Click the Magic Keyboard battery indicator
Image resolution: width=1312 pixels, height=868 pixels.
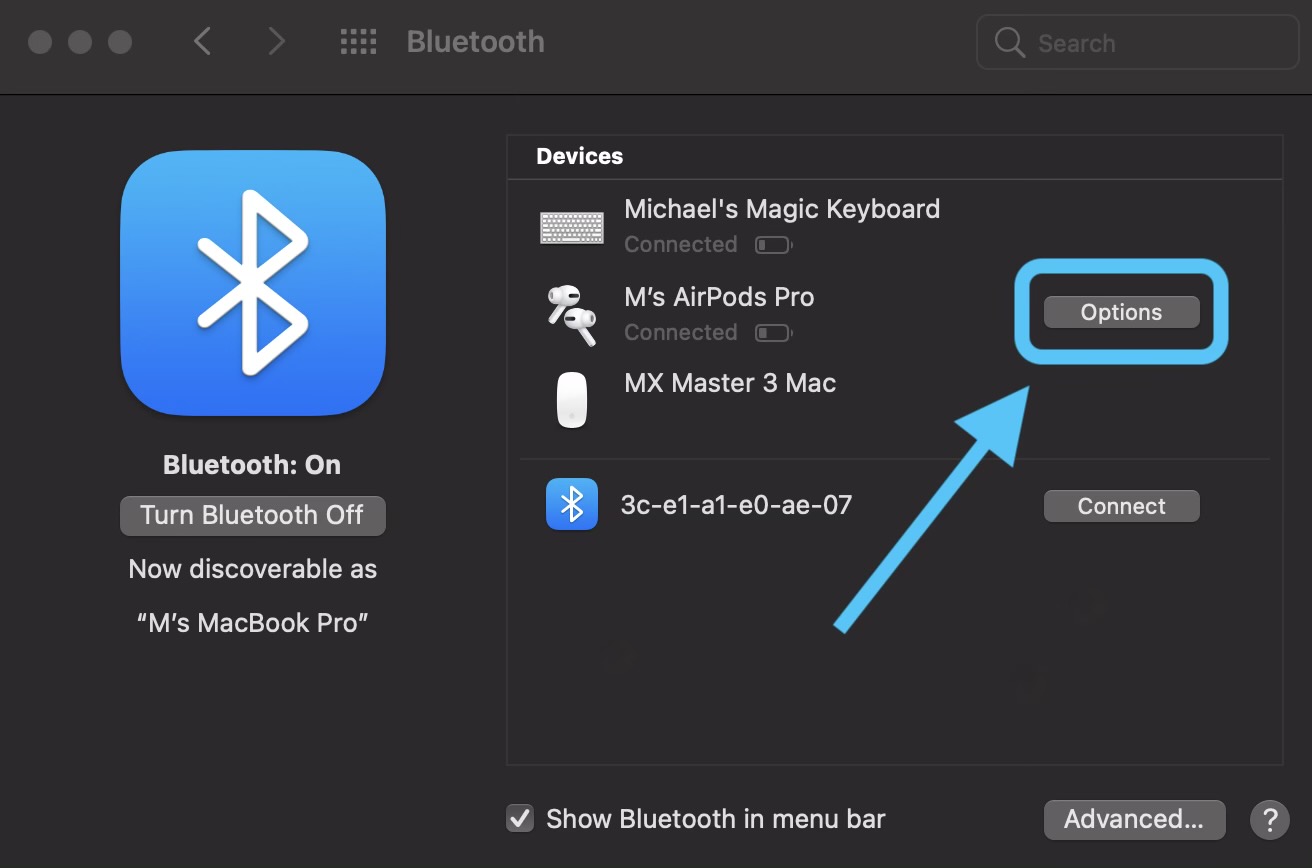click(x=773, y=244)
